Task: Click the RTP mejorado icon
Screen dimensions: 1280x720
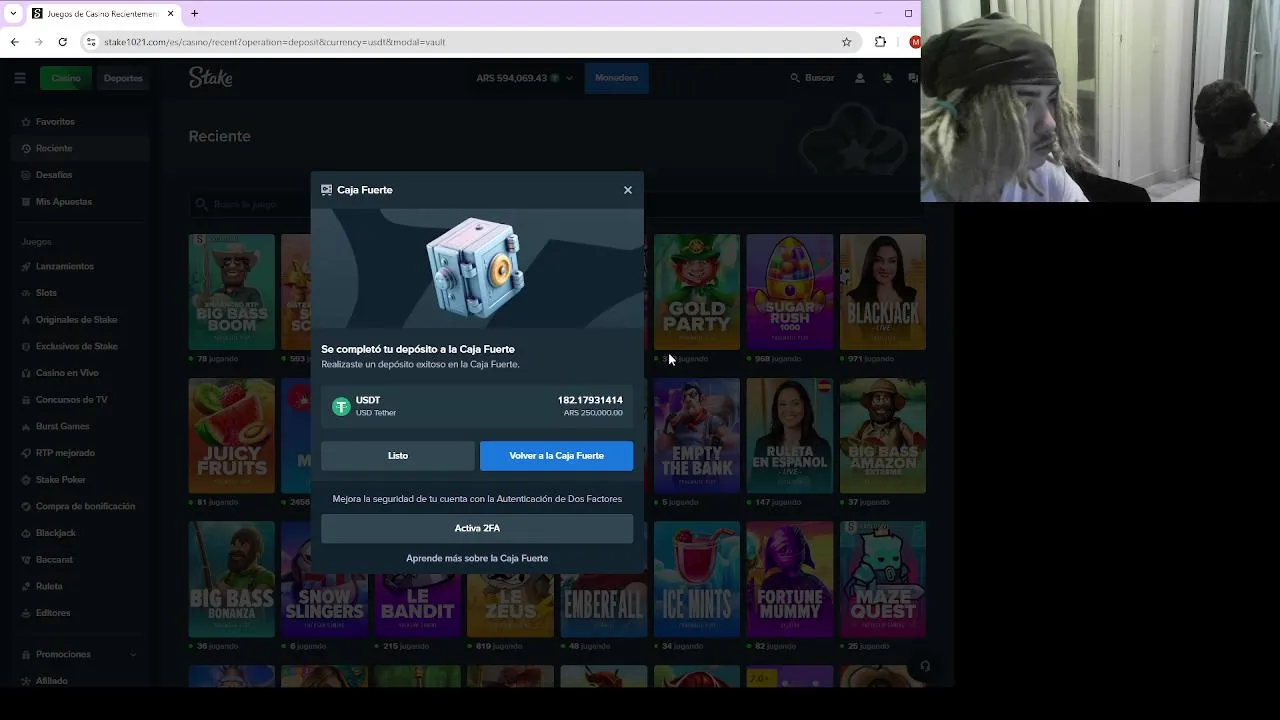Action: 25,453
